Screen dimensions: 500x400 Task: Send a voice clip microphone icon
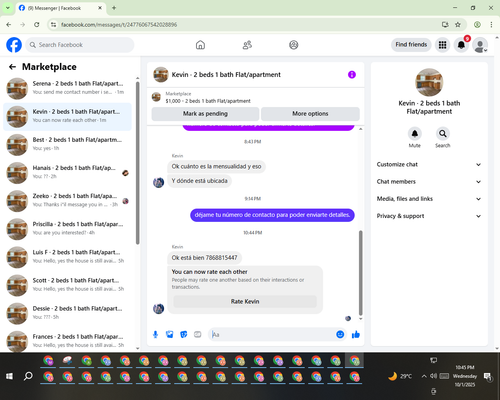(x=155, y=334)
